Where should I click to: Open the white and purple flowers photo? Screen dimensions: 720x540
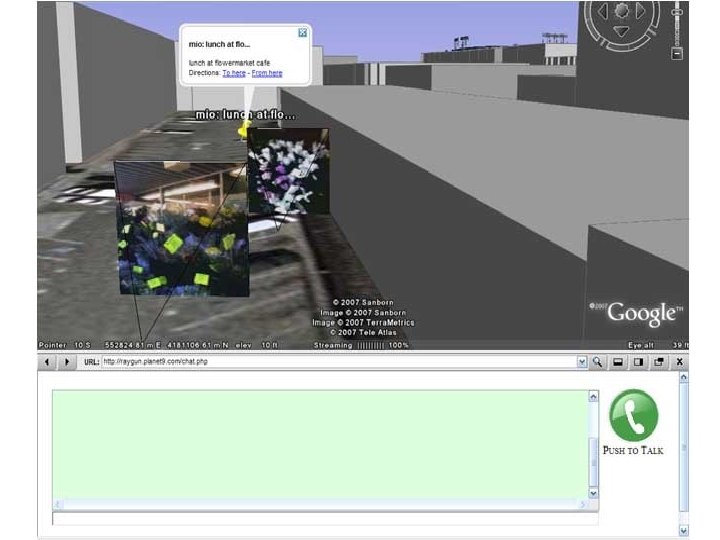[x=289, y=172]
